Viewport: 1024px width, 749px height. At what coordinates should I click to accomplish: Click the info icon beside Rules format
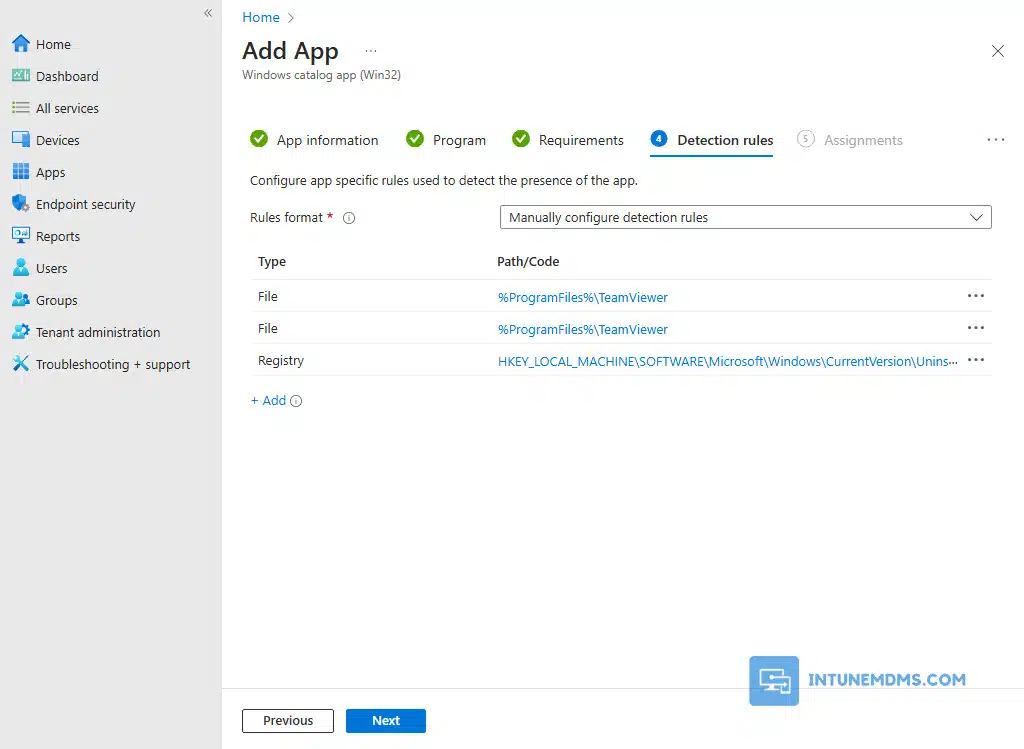click(349, 218)
